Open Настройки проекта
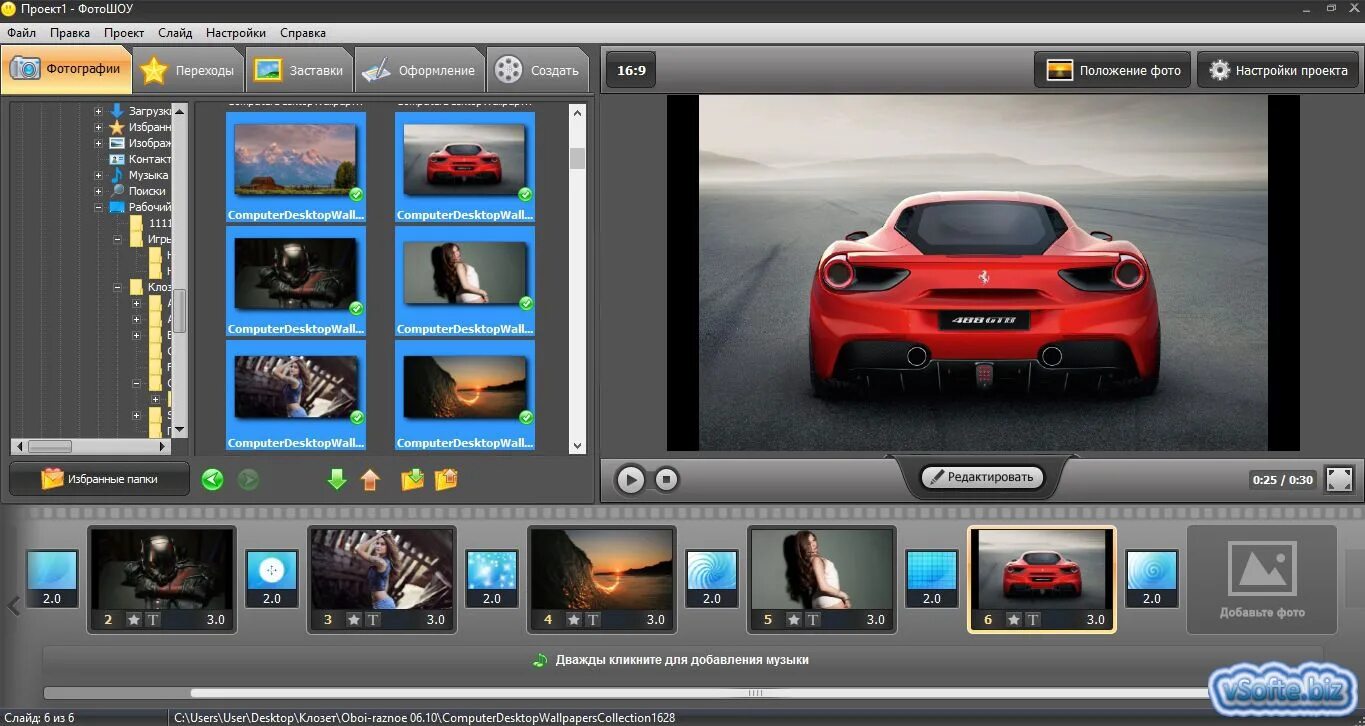 pyautogui.click(x=1278, y=70)
